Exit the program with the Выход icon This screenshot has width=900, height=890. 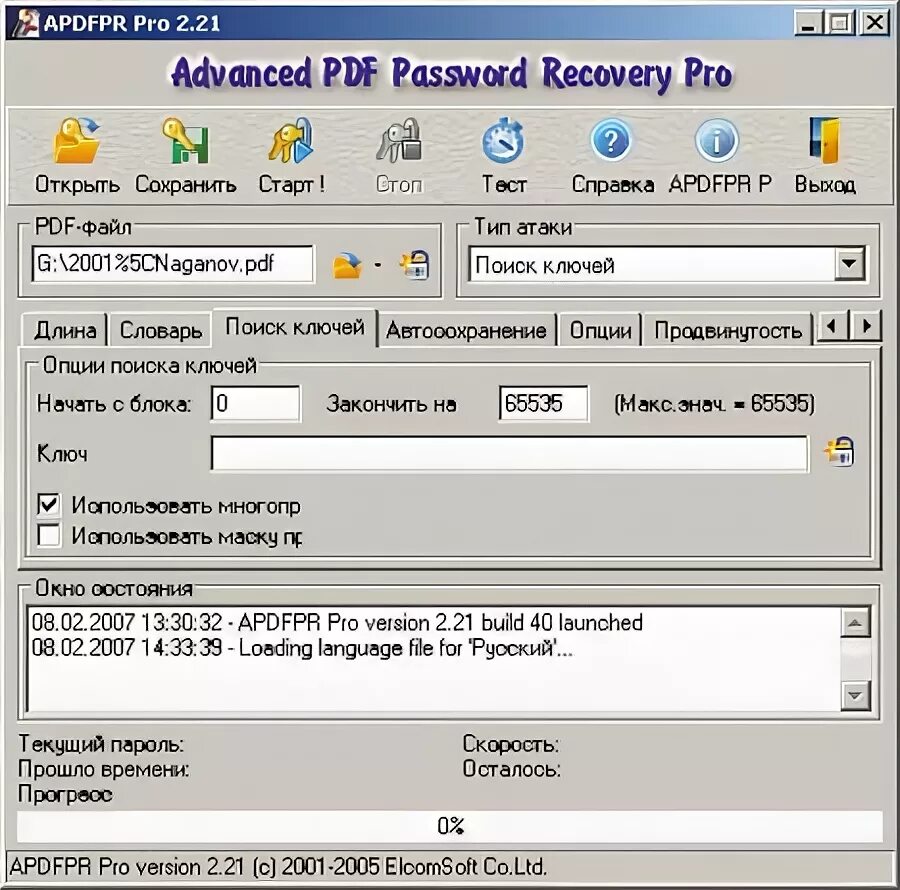[825, 141]
